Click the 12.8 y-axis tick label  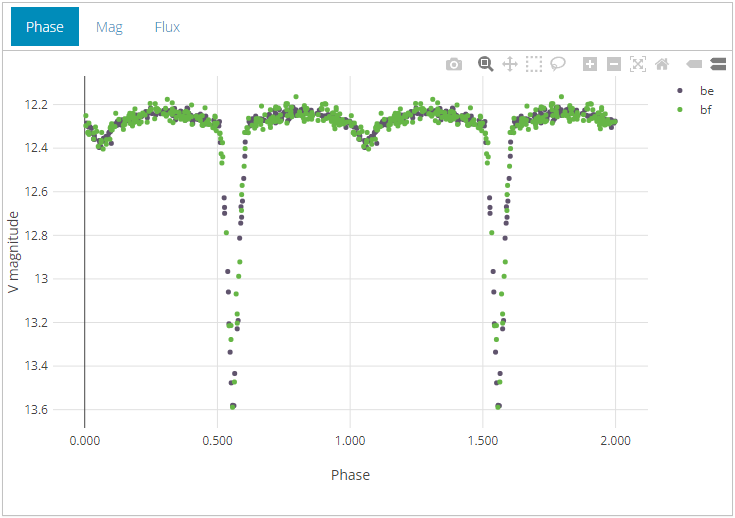[x=37, y=235]
